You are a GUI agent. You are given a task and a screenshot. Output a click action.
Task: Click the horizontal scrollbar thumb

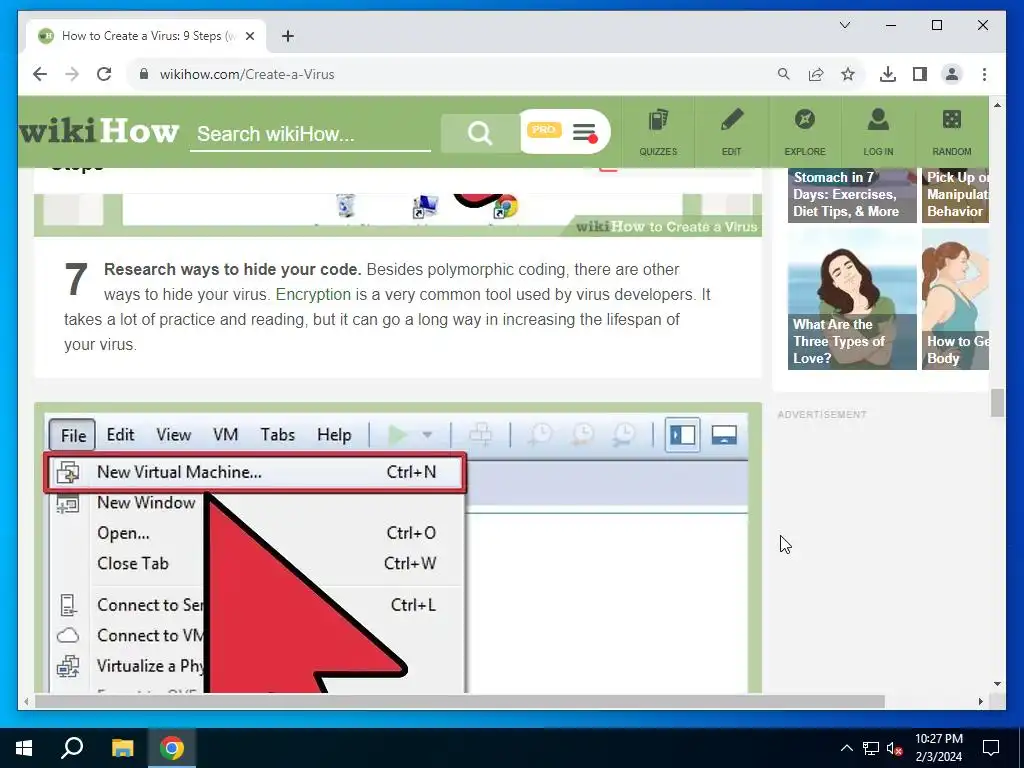460,701
